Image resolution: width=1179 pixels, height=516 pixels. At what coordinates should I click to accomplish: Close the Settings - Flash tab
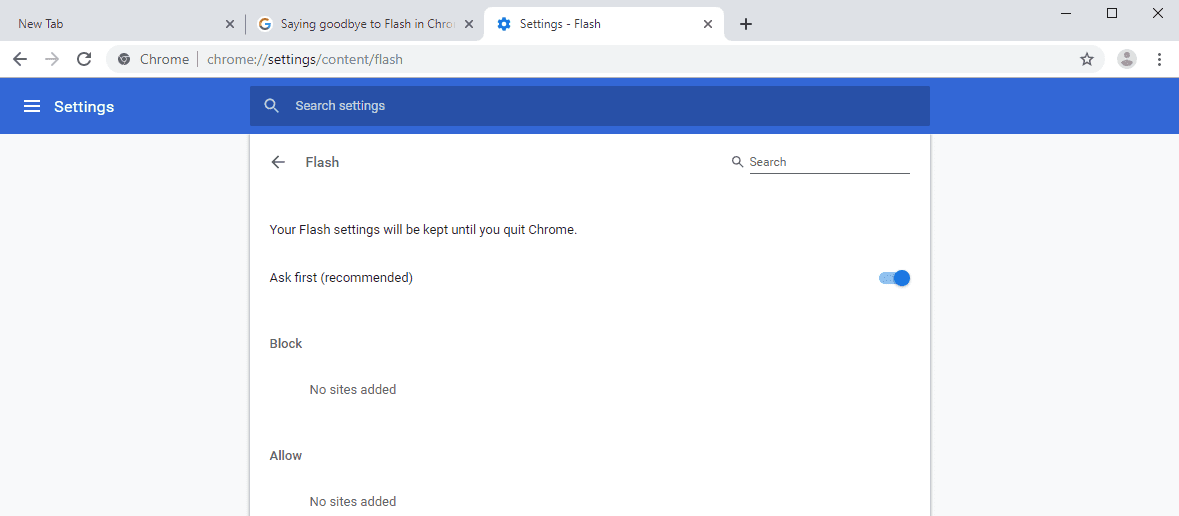pyautogui.click(x=708, y=24)
